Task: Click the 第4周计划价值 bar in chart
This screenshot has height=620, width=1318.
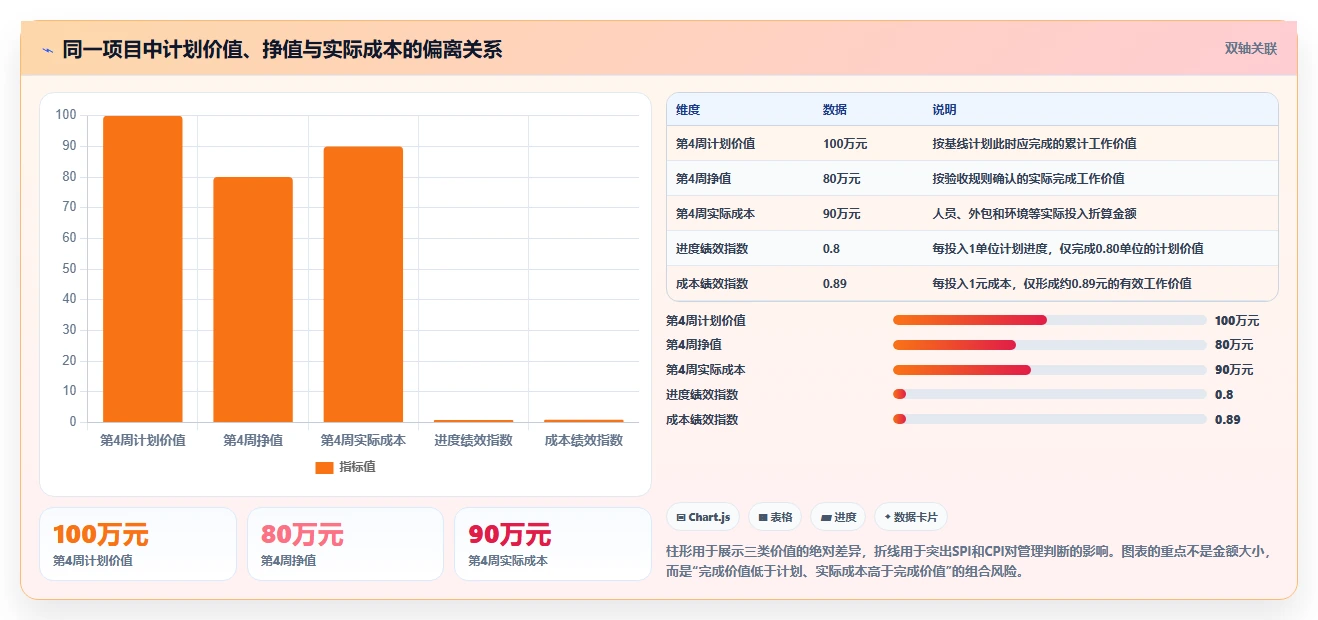Action: [x=143, y=269]
